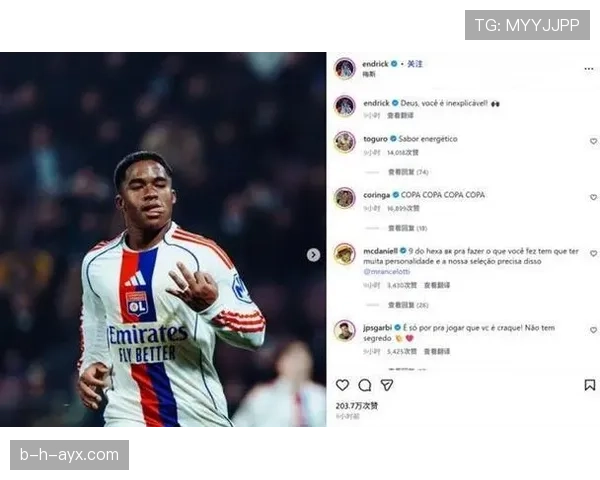Open comments with the speech bubble icon
The width and height of the screenshot is (600, 480).
[x=365, y=385]
